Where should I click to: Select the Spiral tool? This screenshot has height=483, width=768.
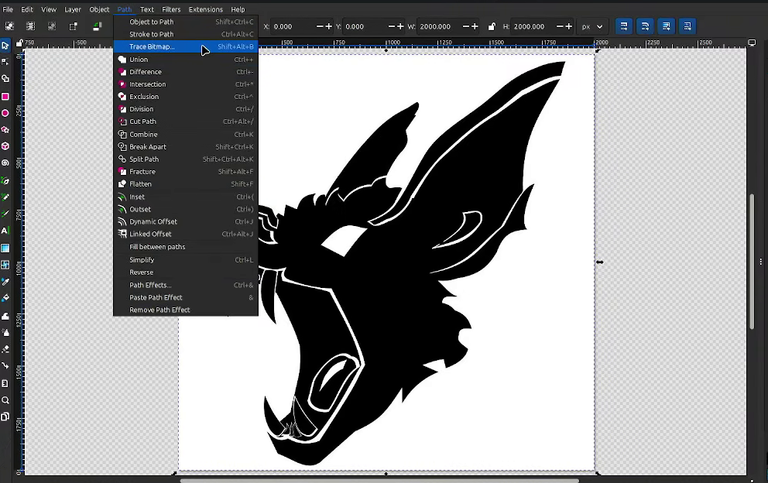[5, 163]
